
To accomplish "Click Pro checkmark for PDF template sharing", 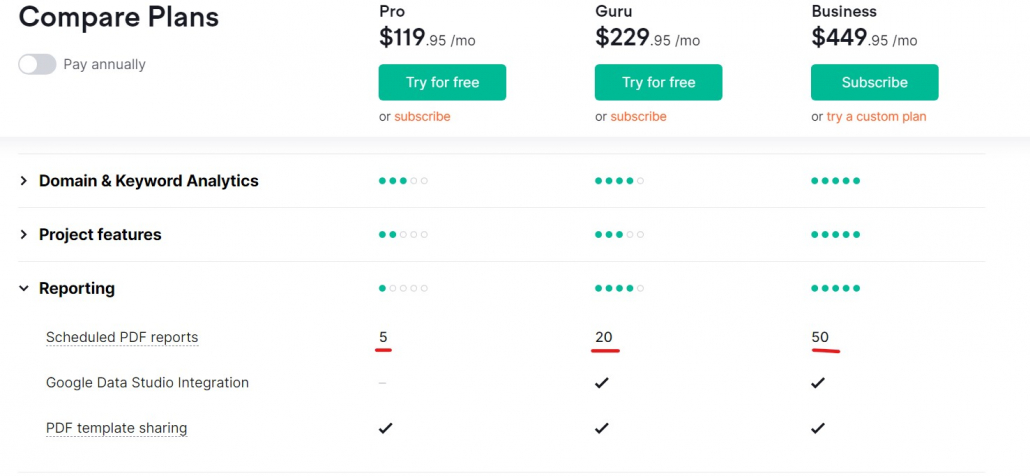I will pyautogui.click(x=386, y=428).
